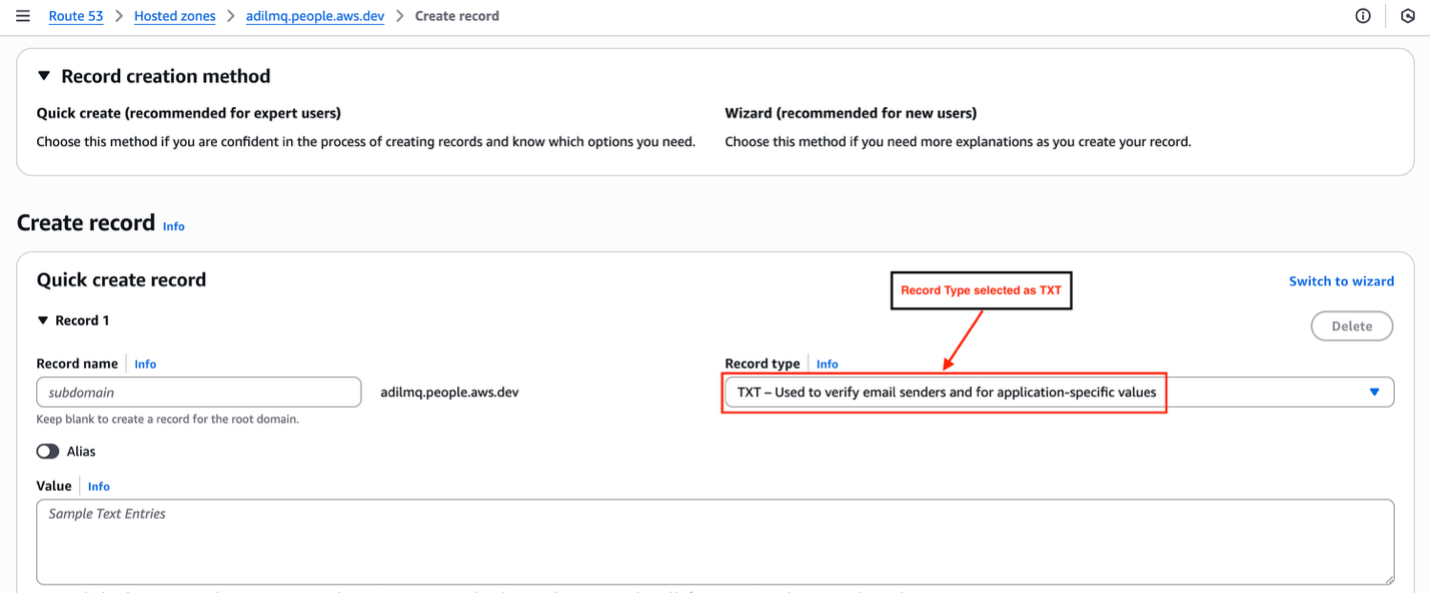Enable the Alias toggle
1430x595 pixels.
point(48,451)
